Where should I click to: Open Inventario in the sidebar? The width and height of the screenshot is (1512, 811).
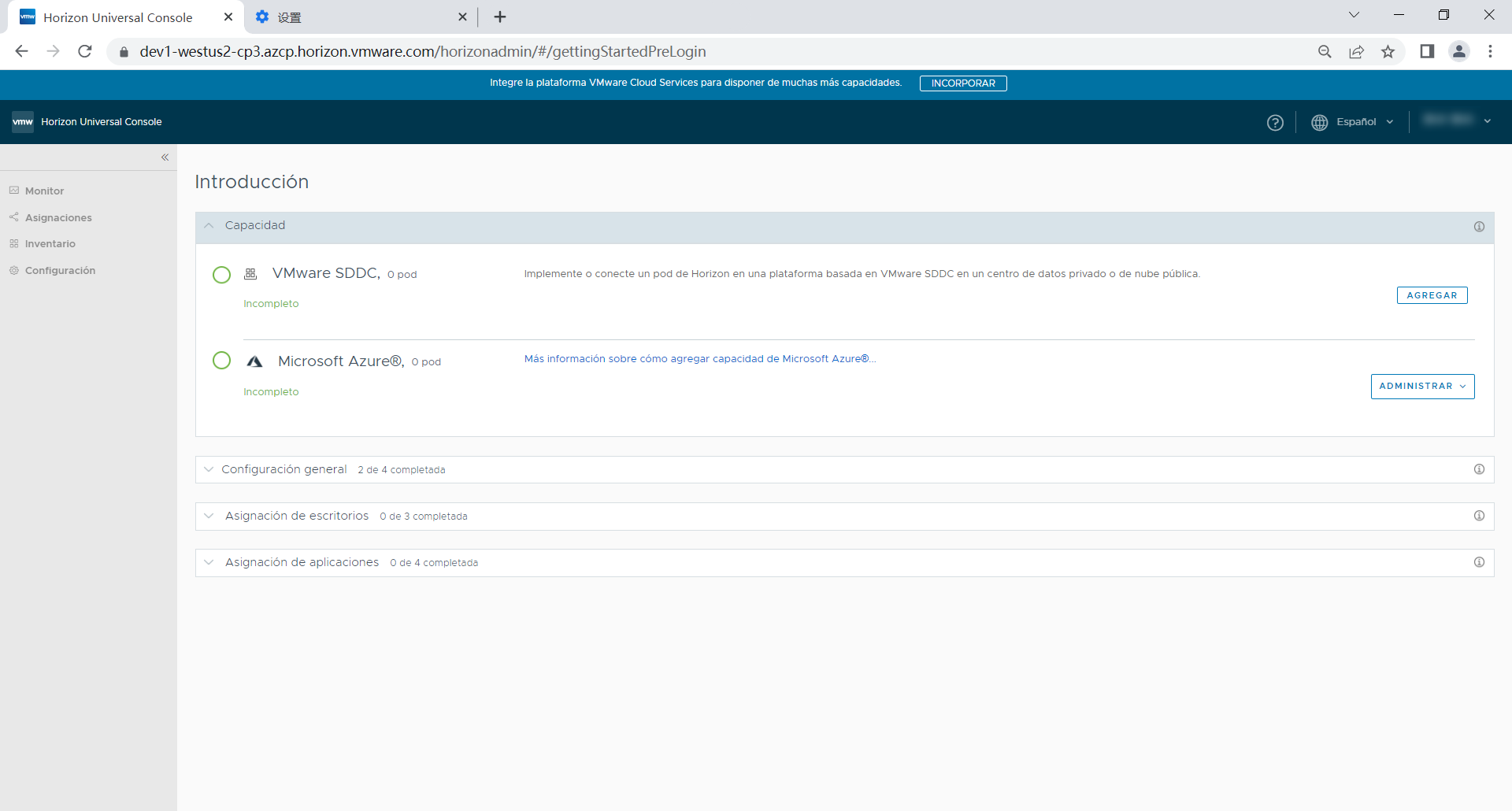tap(50, 243)
